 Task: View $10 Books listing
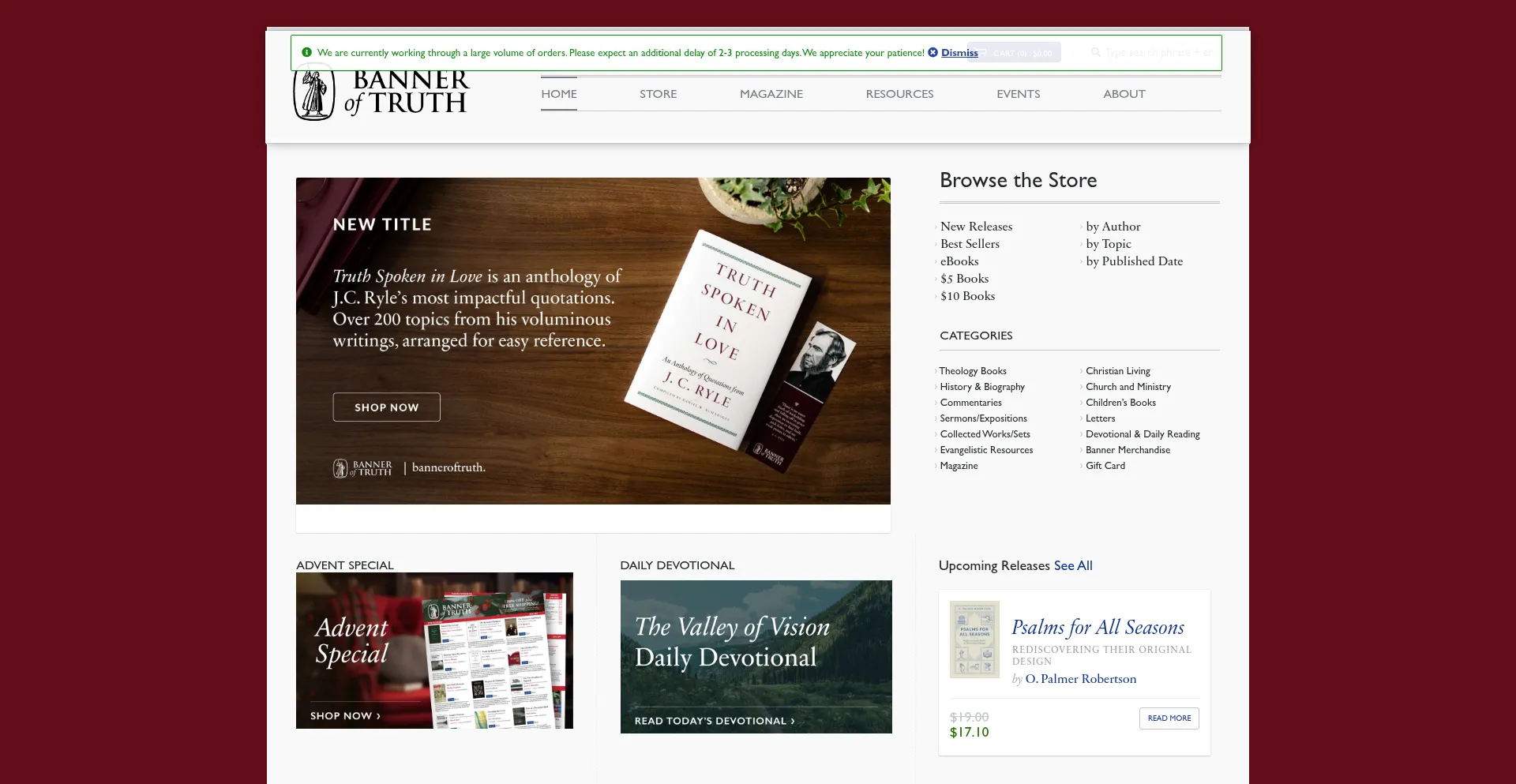point(967,296)
